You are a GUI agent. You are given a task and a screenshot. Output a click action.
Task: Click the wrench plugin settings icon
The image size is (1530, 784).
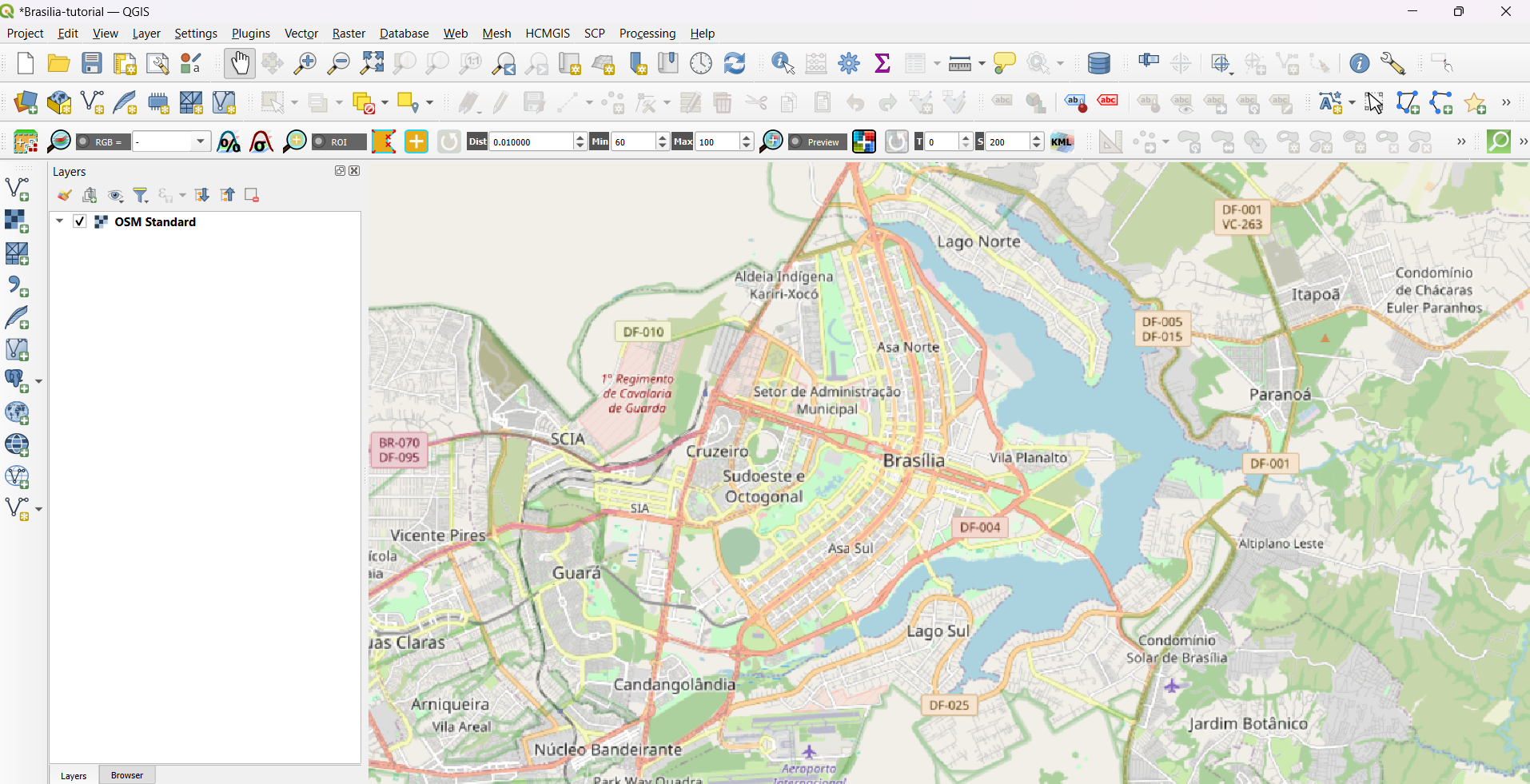tap(1393, 63)
